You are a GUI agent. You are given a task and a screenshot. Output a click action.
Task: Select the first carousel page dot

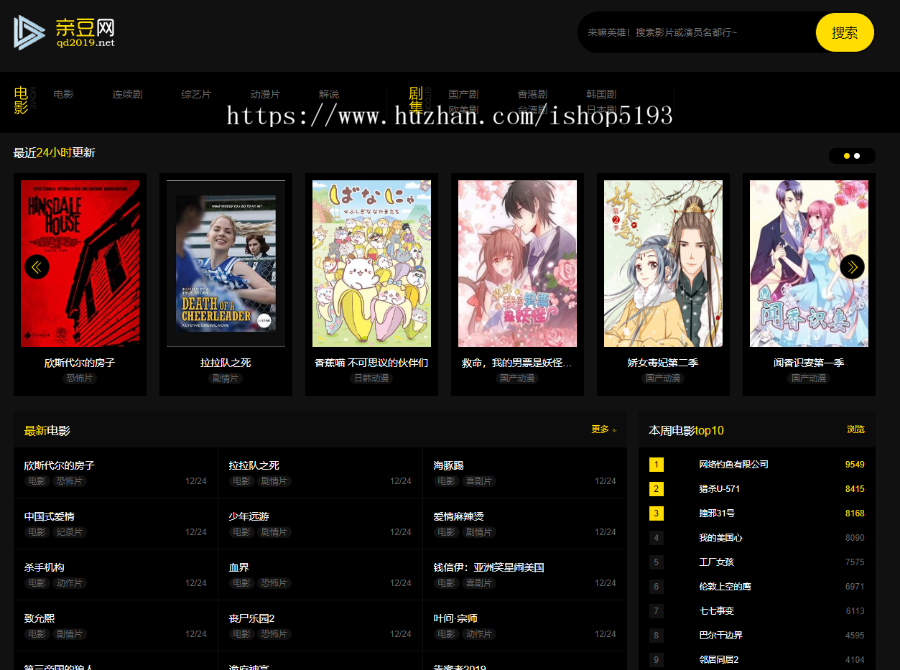[x=847, y=156]
